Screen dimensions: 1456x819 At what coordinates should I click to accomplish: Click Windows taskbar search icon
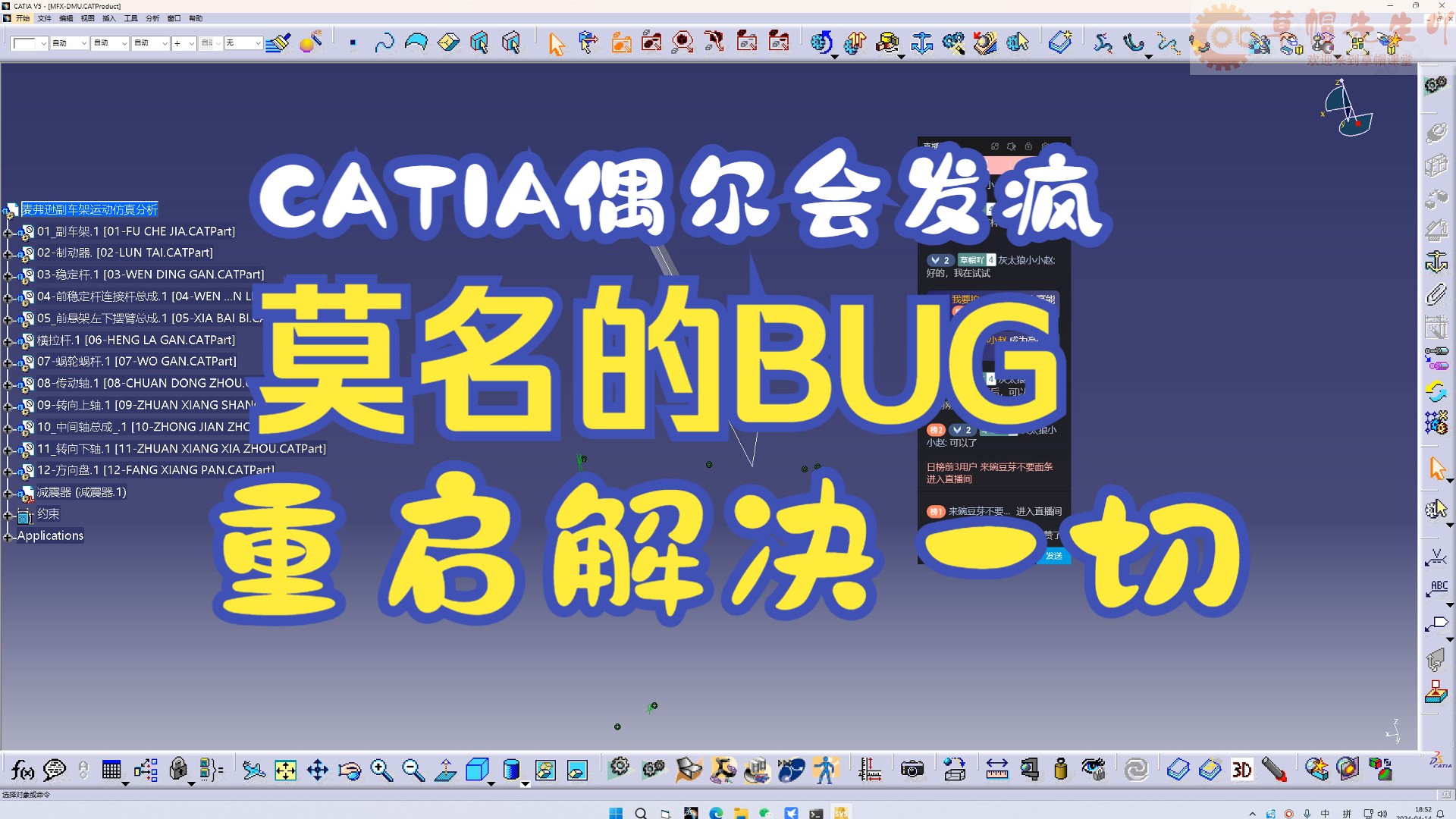(x=640, y=812)
